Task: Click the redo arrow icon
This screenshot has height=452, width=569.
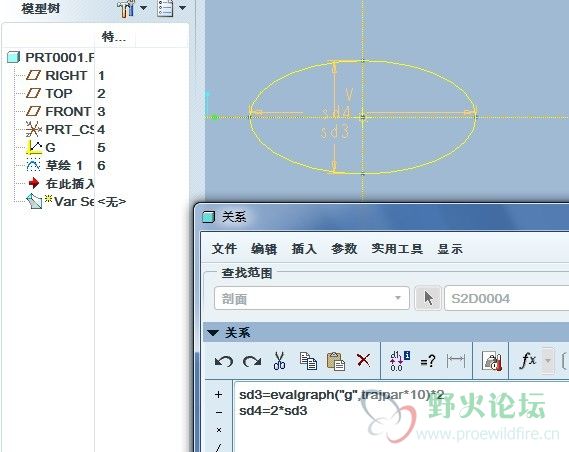Action: coord(252,361)
